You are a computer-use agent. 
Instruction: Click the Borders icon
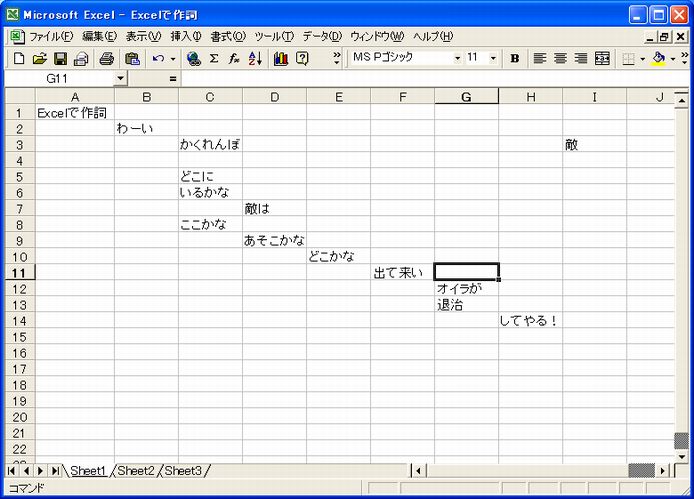coord(628,58)
